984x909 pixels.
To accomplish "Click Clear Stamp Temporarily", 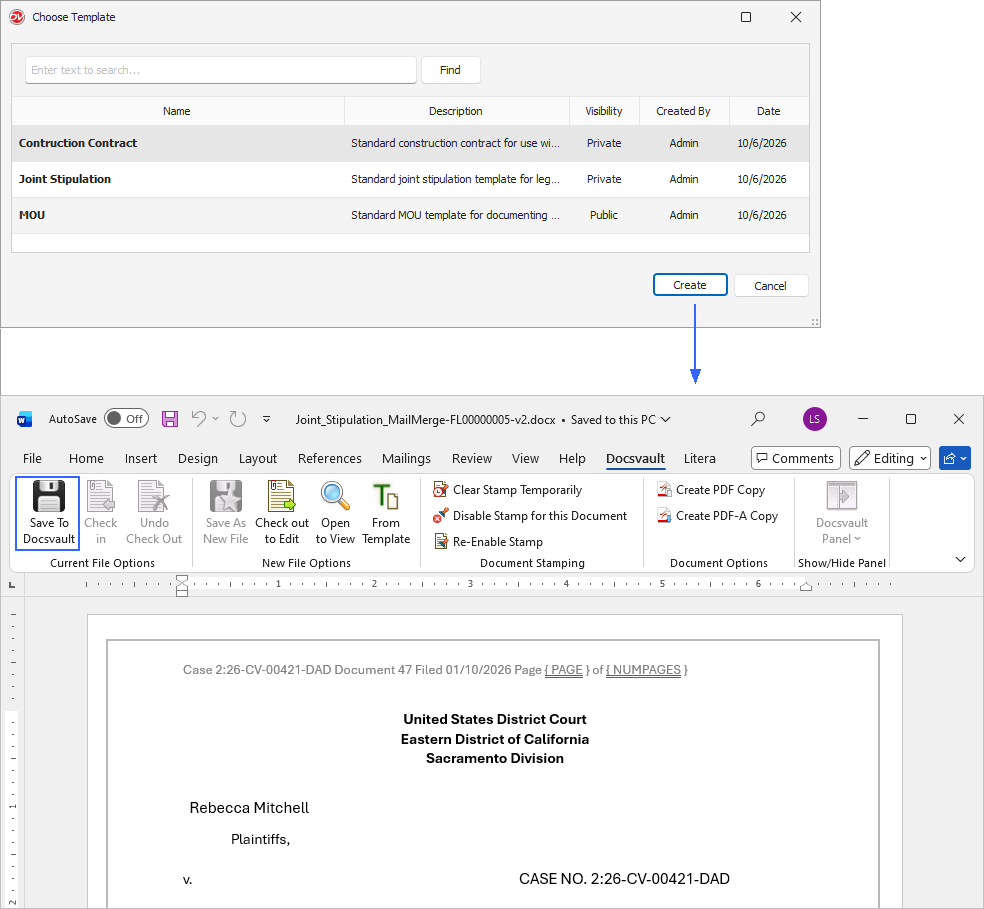I will (507, 490).
